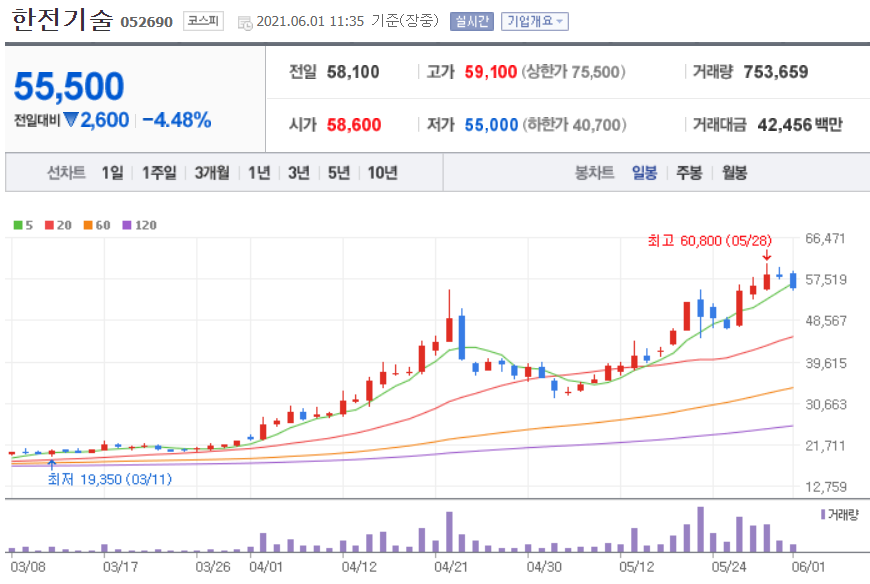Click the 최고 60,800 (05/28) annotation
This screenshot has height=584, width=870.
(709, 241)
